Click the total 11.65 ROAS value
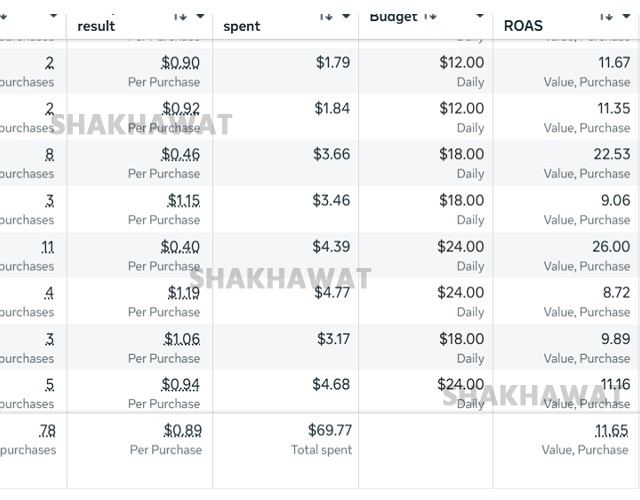 point(612,430)
